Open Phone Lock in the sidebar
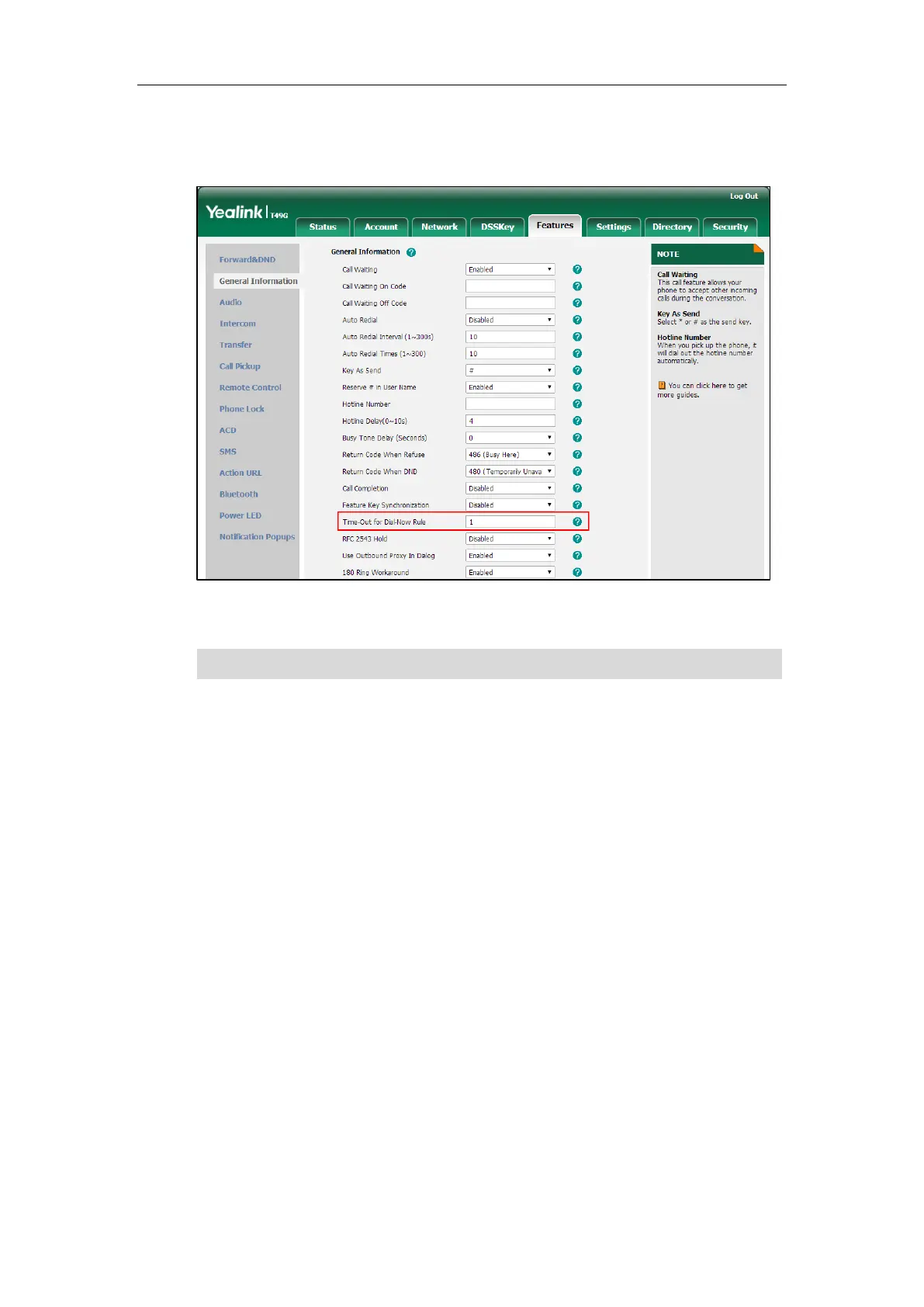Image resolution: width=924 pixels, height=1307 pixels. tap(241, 409)
